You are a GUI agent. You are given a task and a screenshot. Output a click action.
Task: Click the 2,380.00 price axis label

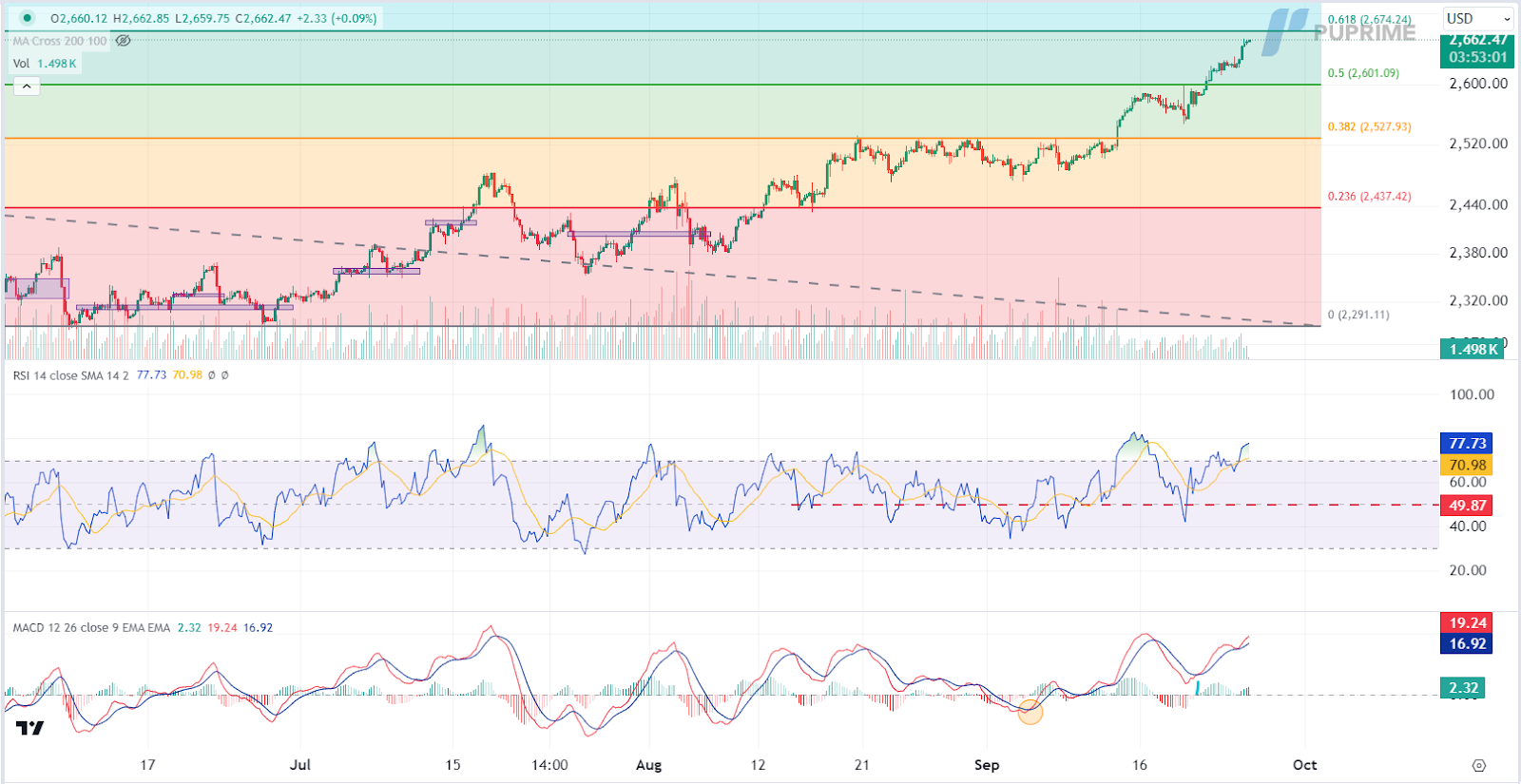coord(1478,253)
